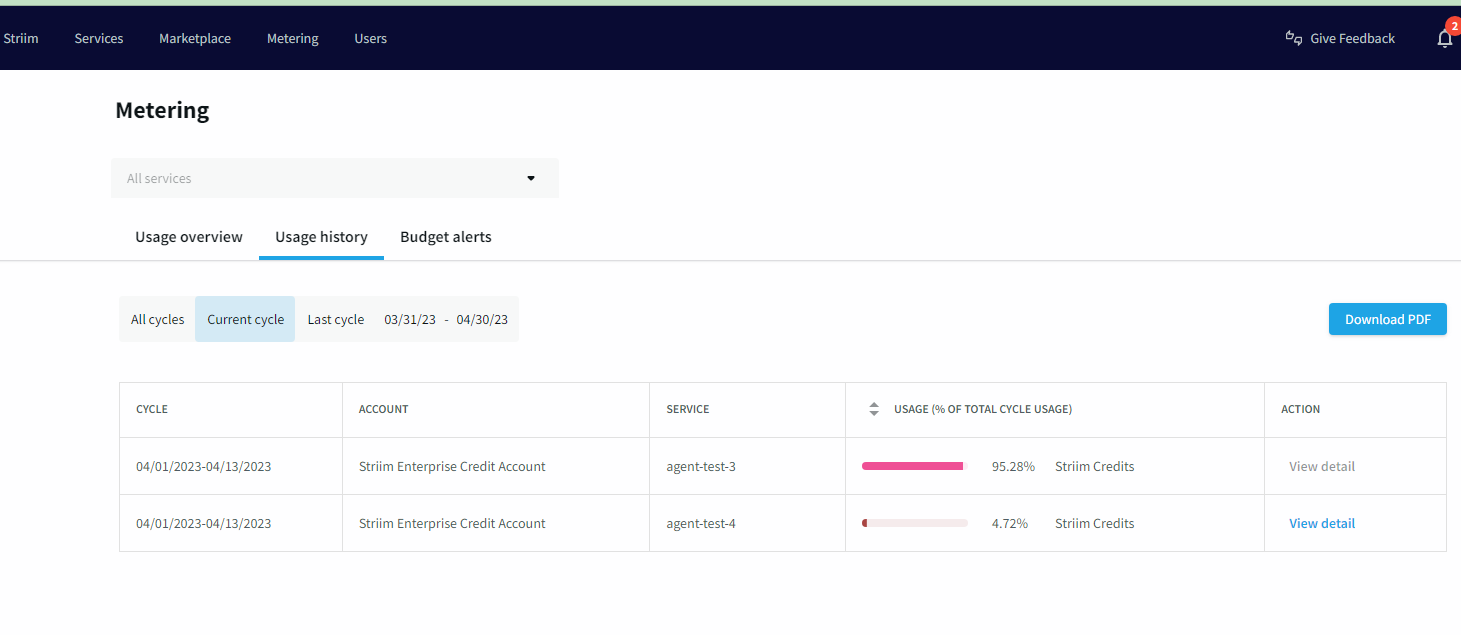
Task: Open the Metering nav item
Action: pyautogui.click(x=293, y=38)
